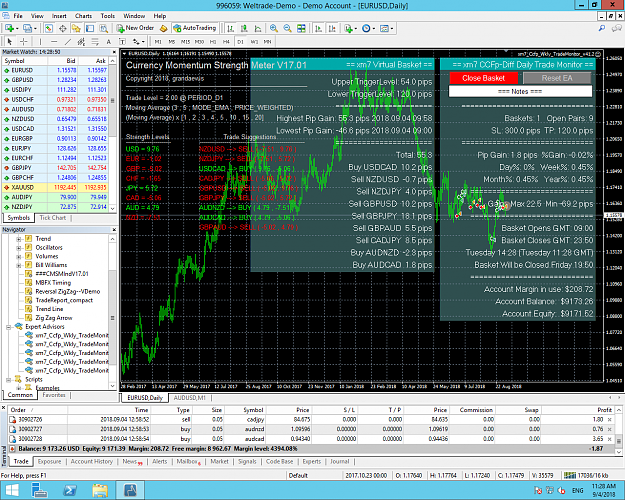Switch chart to Bar Chart mode
Screen dimensions: 625x500
point(230,28)
